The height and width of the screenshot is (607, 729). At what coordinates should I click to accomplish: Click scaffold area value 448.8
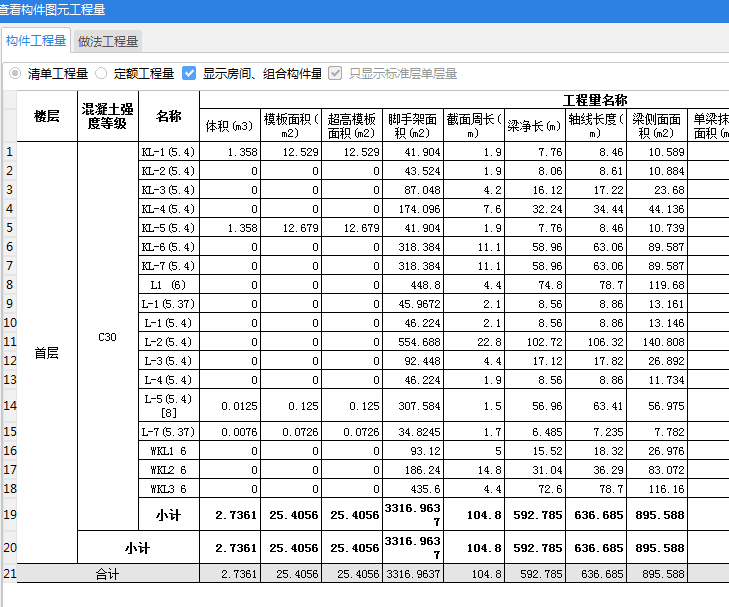tap(412, 285)
